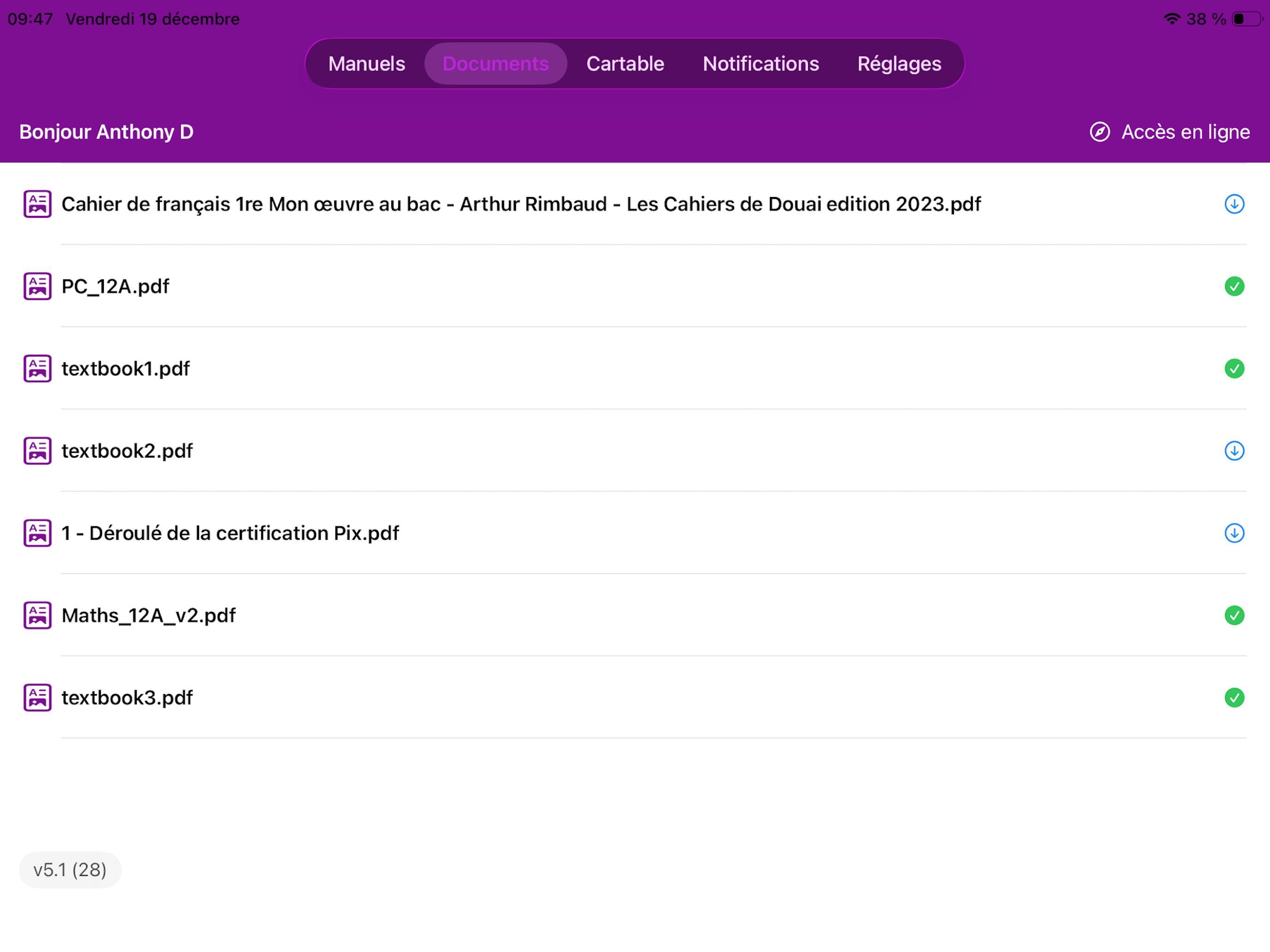
Task: Open the Notifications section
Action: 761,64
